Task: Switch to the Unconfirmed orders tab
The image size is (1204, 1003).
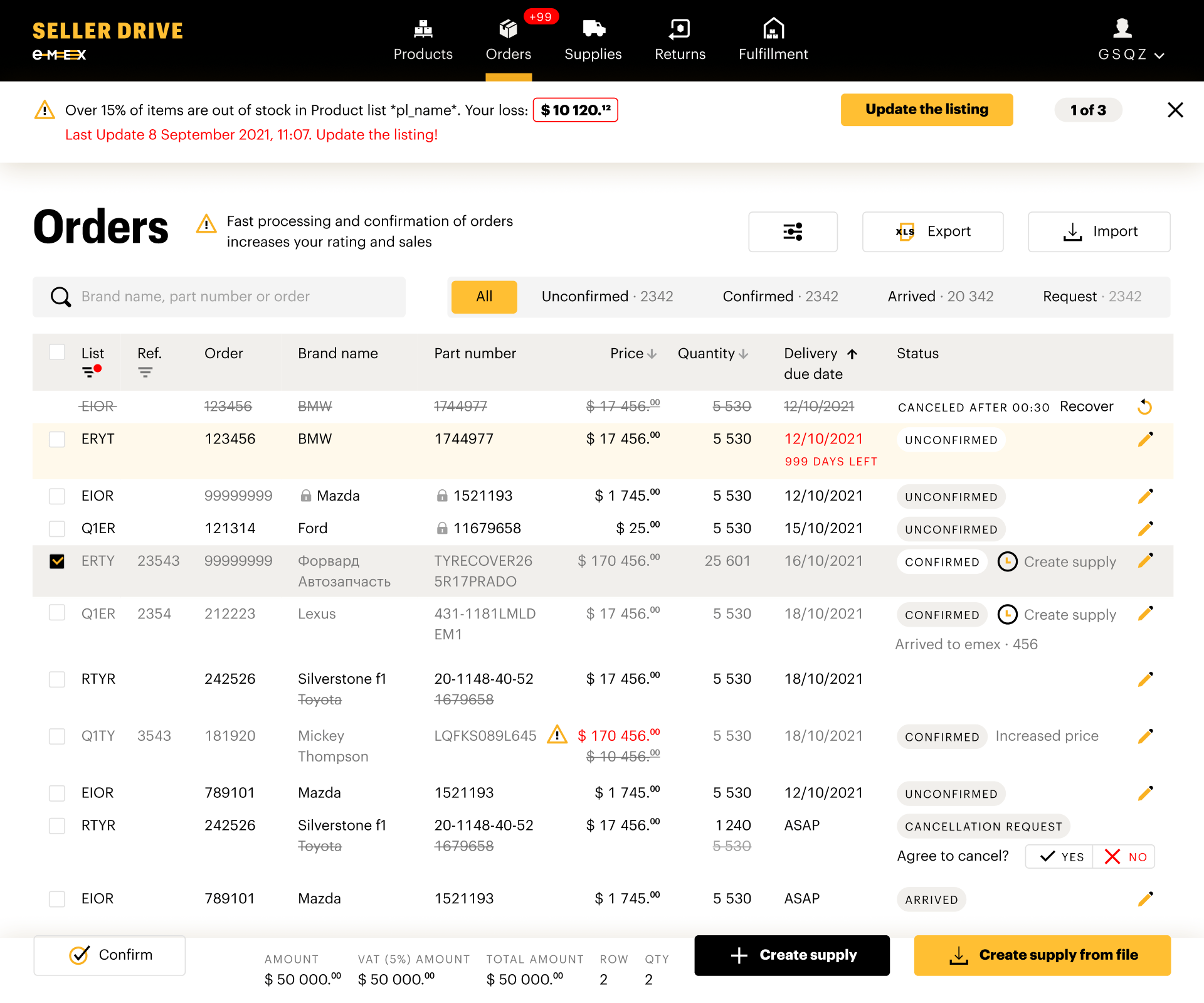Action: click(606, 296)
